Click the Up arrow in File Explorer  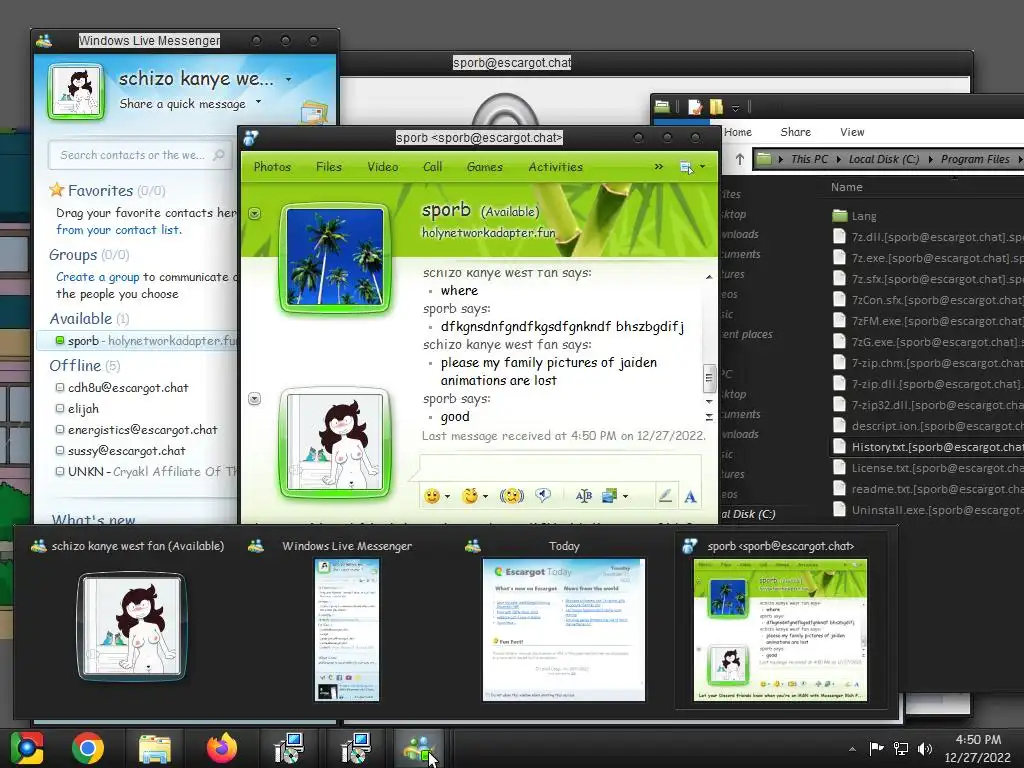[x=739, y=159]
